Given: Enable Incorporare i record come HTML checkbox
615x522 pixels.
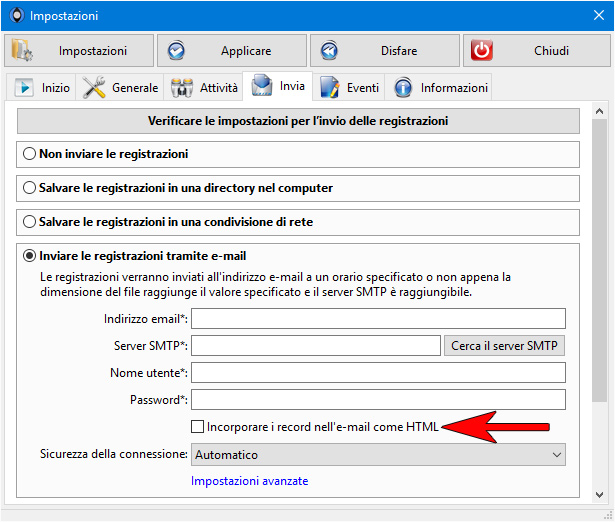Looking at the screenshot, I should click(x=197, y=427).
